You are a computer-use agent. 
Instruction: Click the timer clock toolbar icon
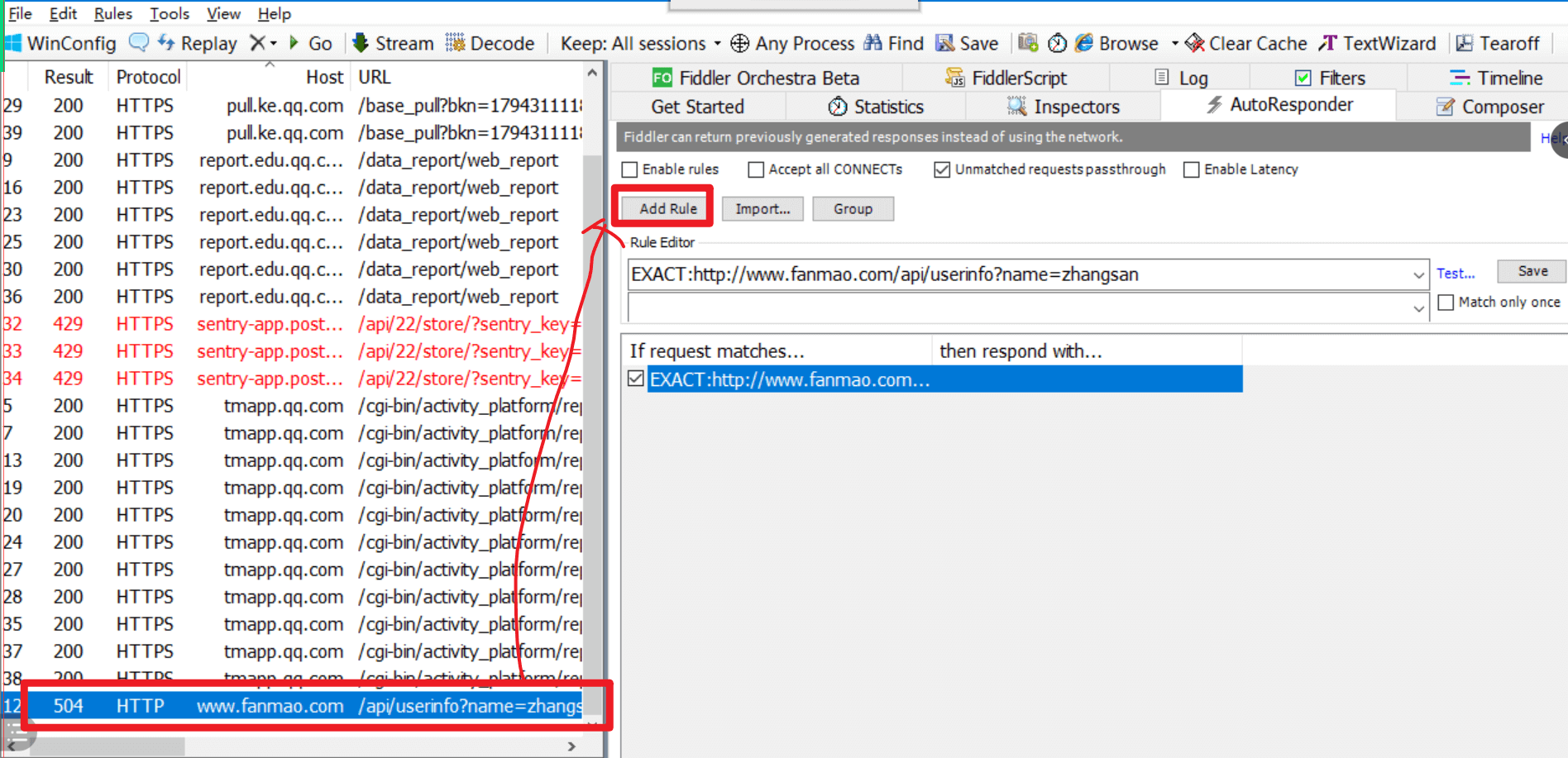tap(1057, 43)
